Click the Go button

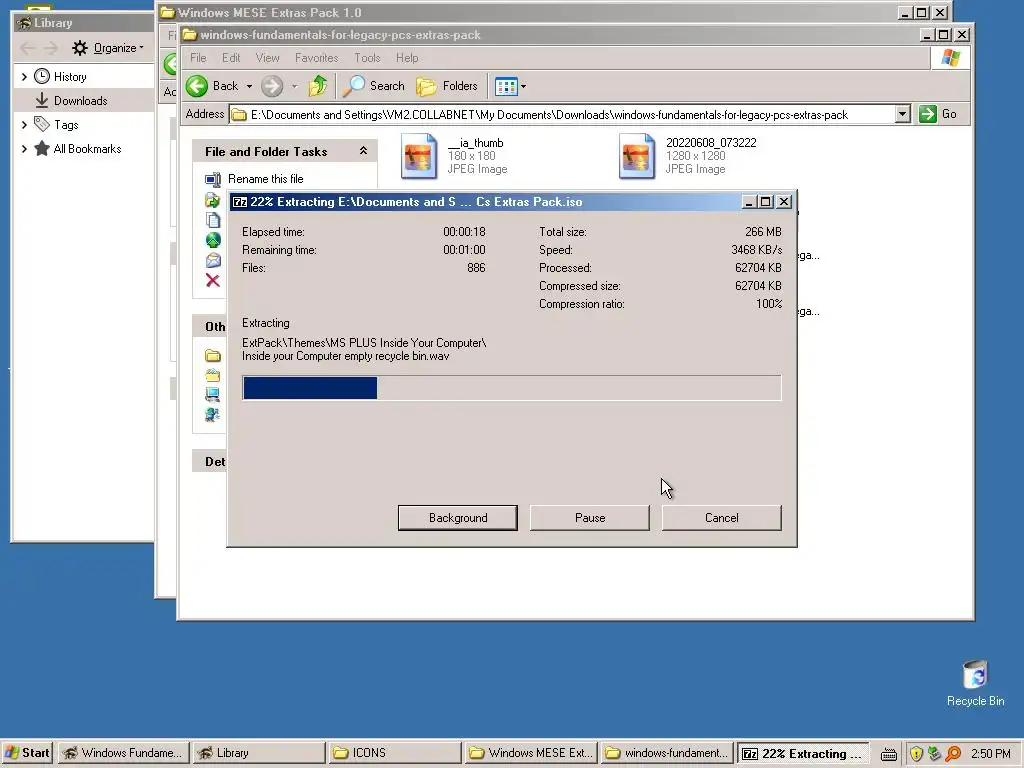point(938,114)
